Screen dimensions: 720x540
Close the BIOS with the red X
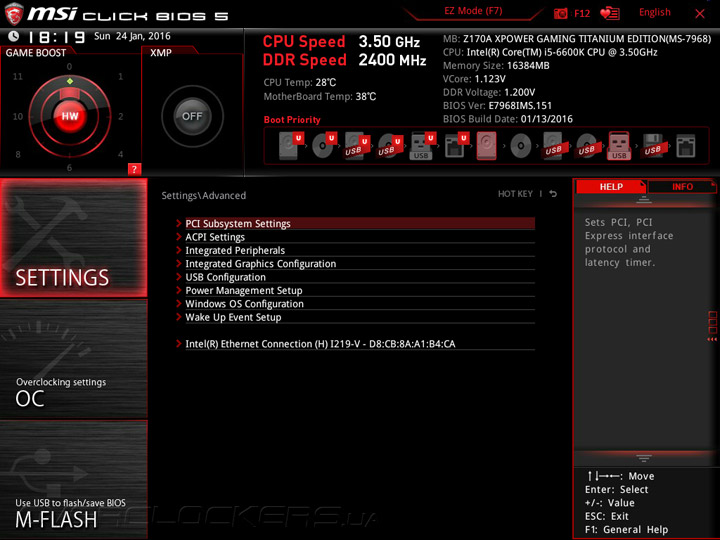[x=700, y=13]
